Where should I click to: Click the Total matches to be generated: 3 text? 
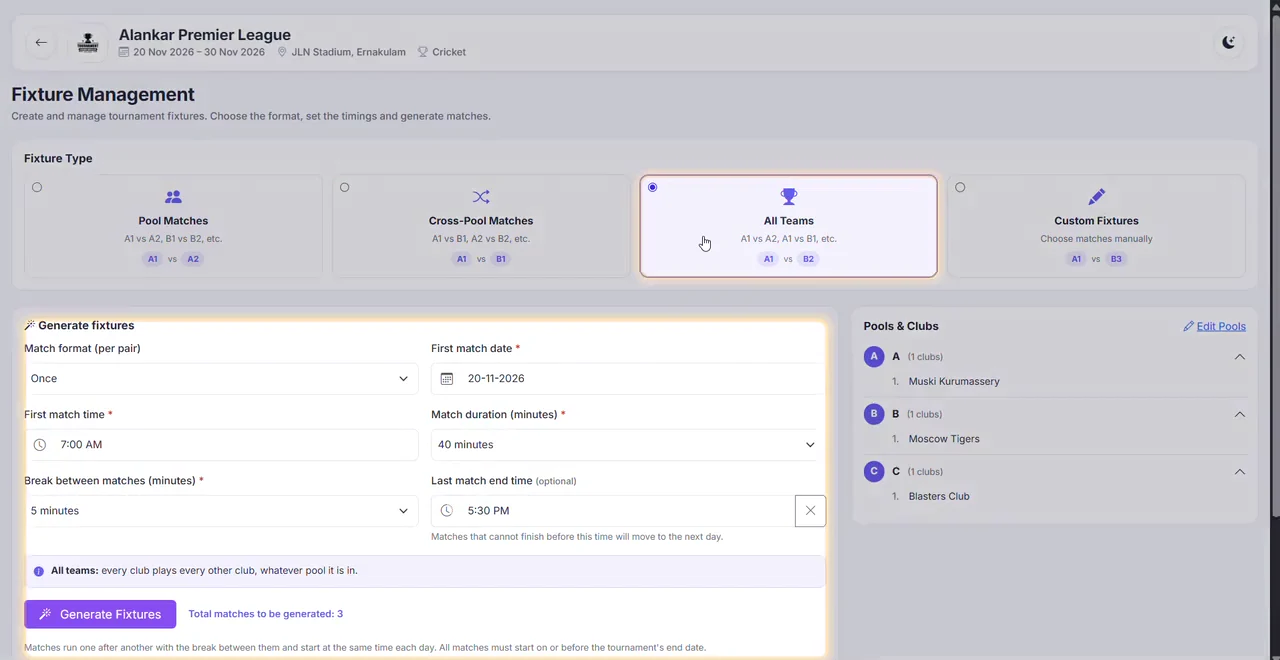click(x=265, y=614)
